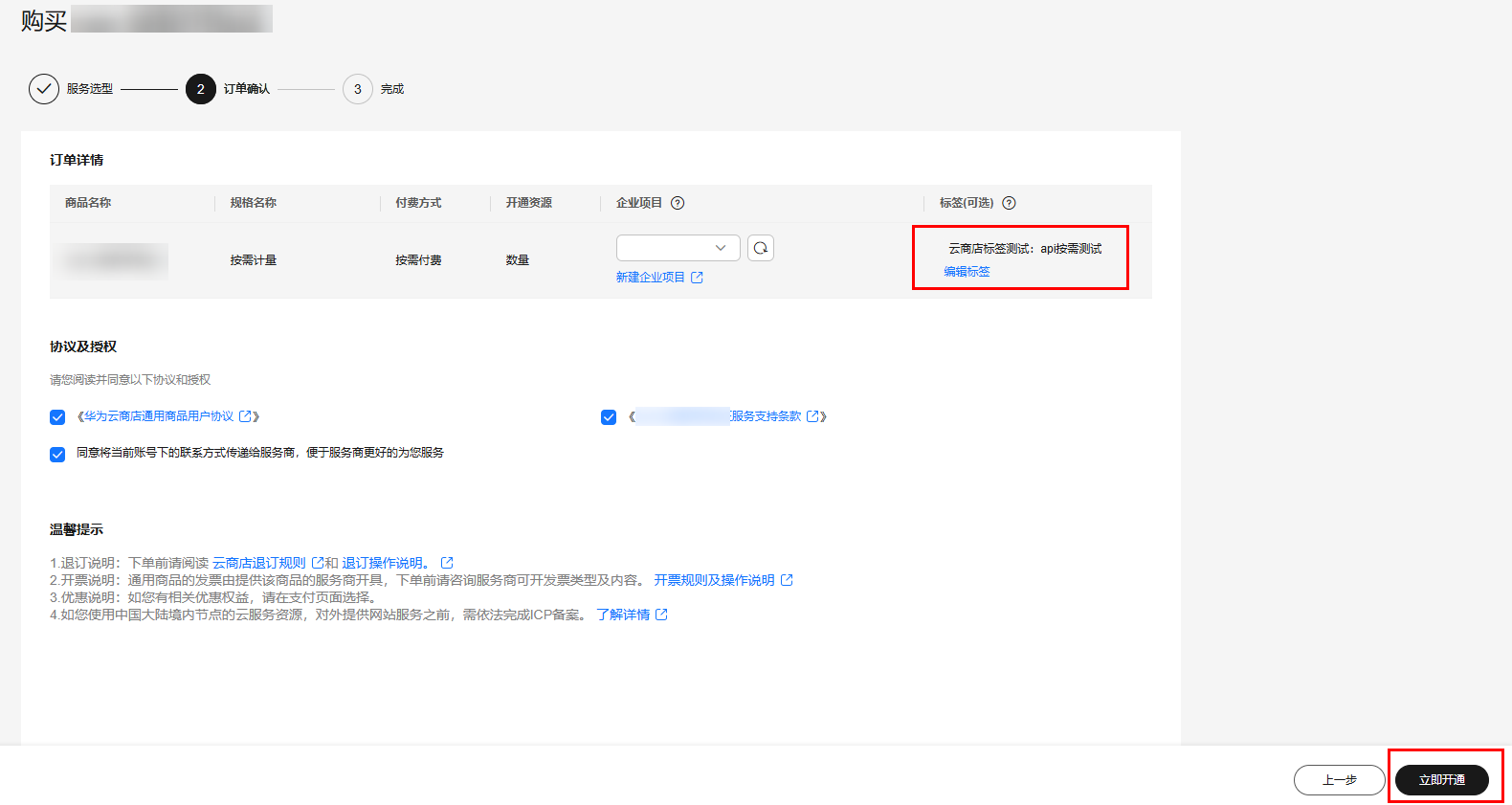Click the 按需计量 specification cell
The width and height of the screenshot is (1512, 805).
point(254,260)
